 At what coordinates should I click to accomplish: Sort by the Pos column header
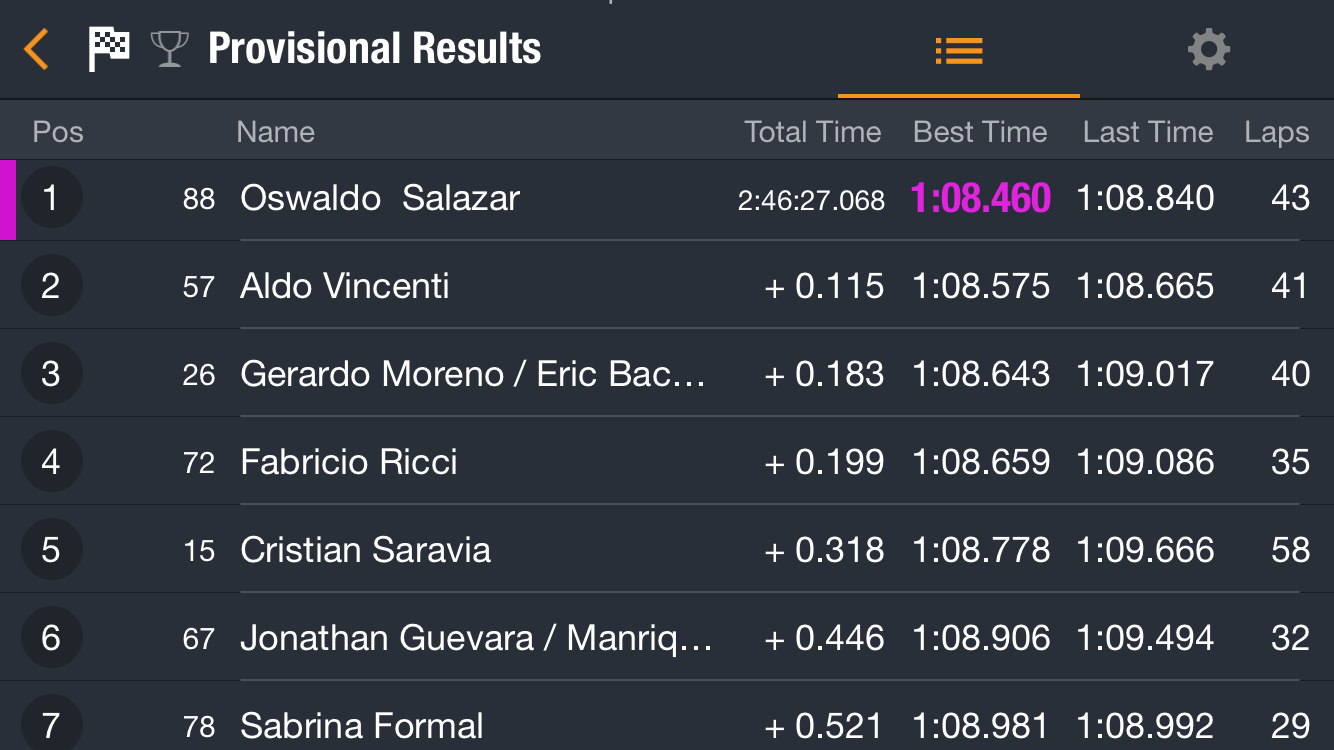tap(58, 132)
